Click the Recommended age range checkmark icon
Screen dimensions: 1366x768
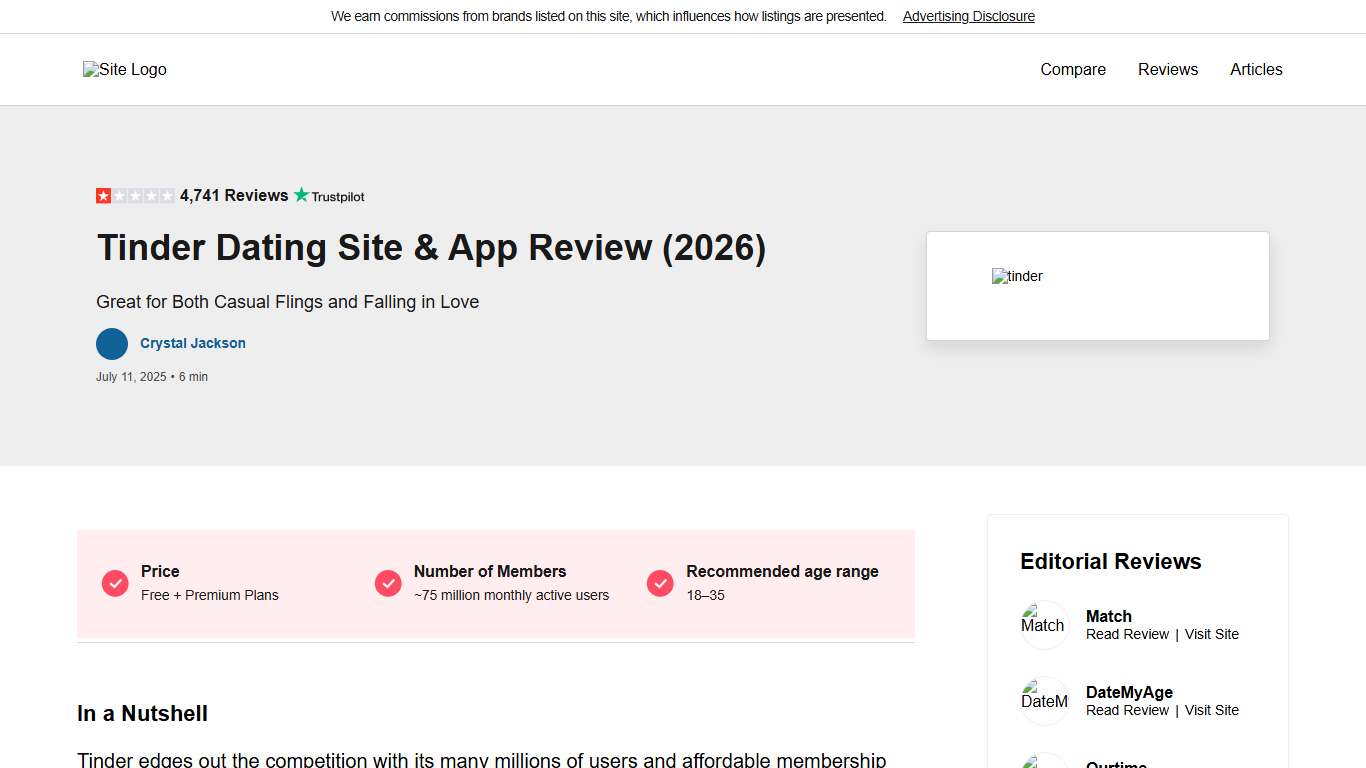pos(660,583)
